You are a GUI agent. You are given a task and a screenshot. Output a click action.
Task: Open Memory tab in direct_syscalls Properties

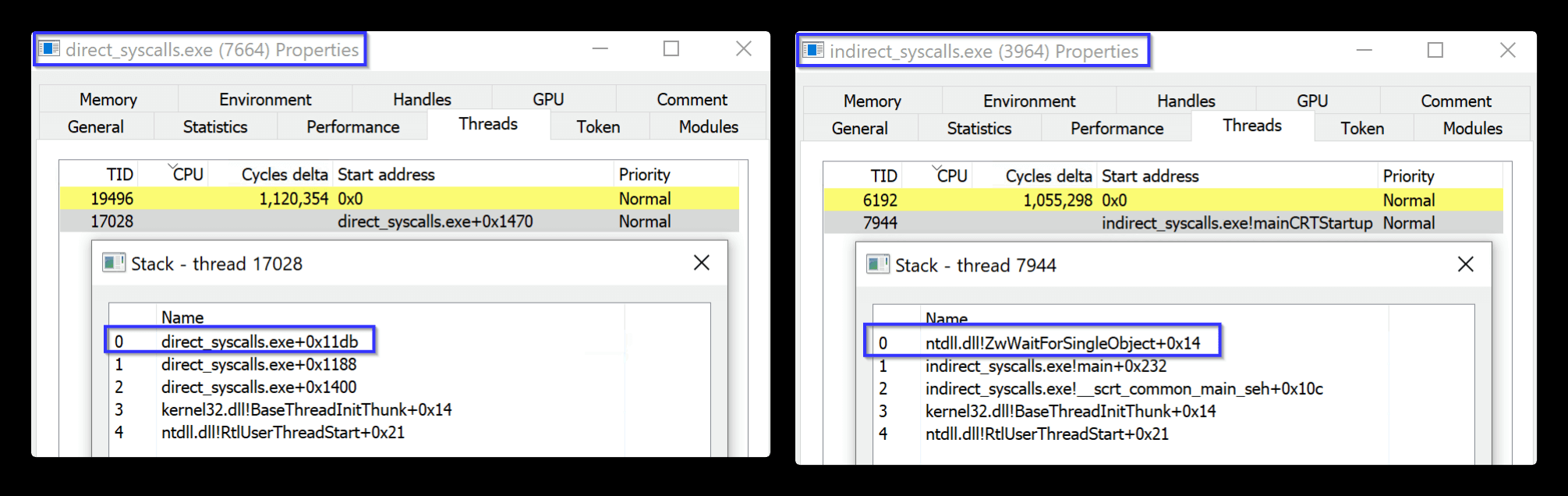pos(108,99)
